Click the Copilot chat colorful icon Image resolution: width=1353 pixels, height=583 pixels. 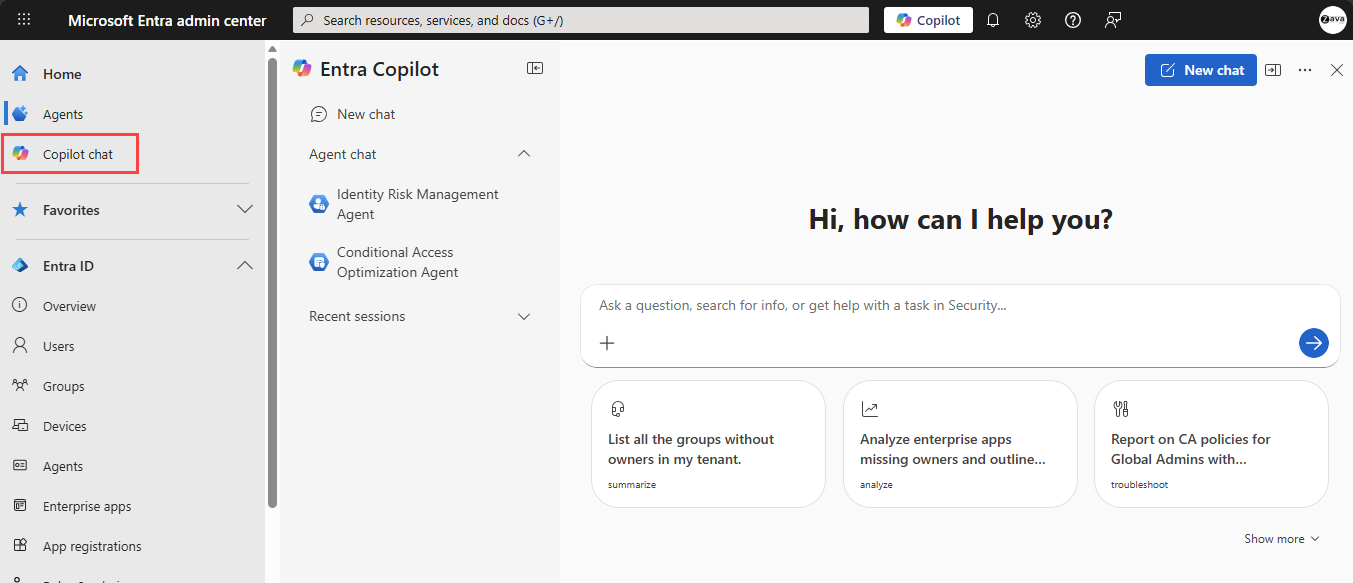tap(20, 154)
